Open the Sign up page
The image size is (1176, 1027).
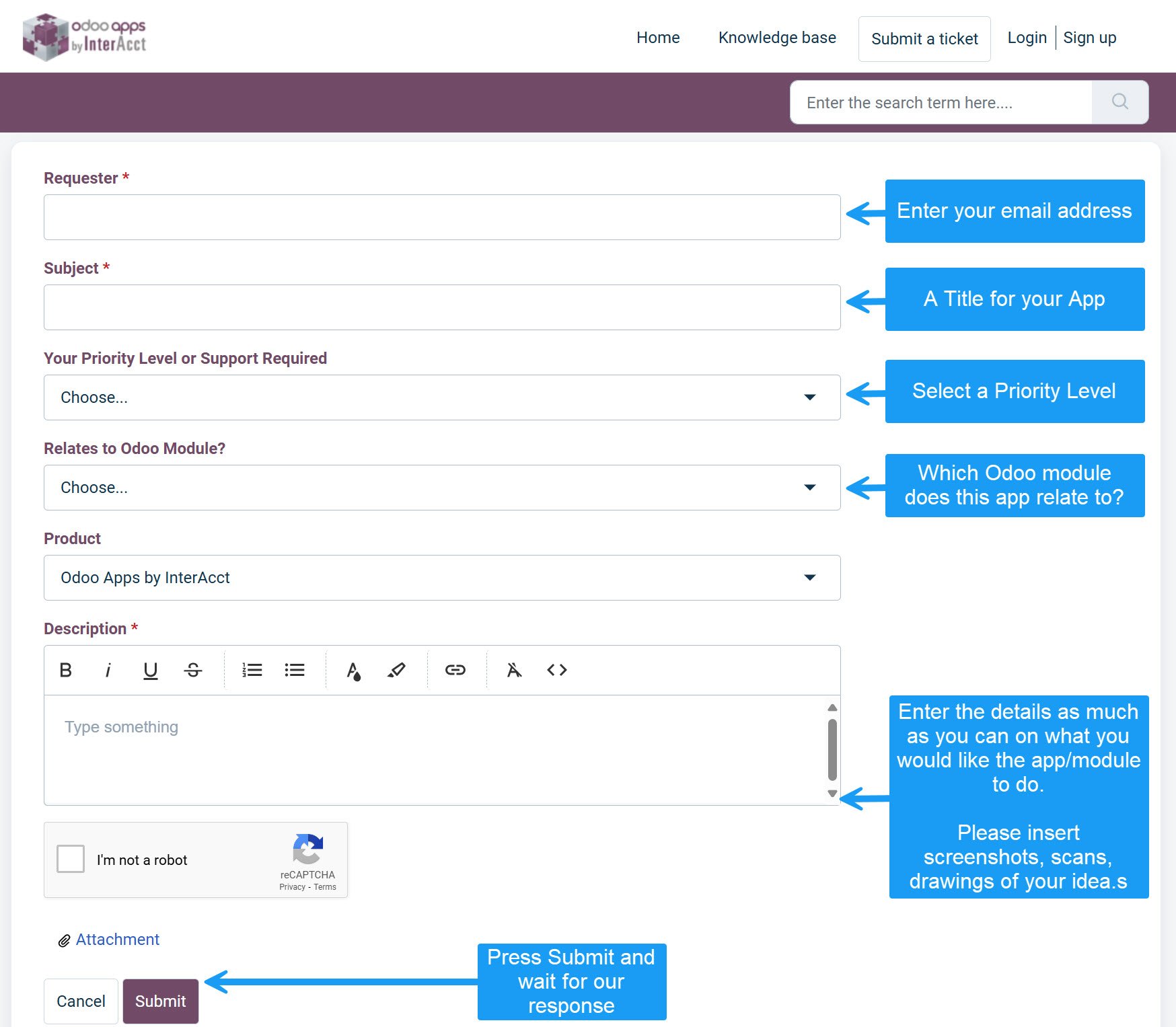(1089, 38)
